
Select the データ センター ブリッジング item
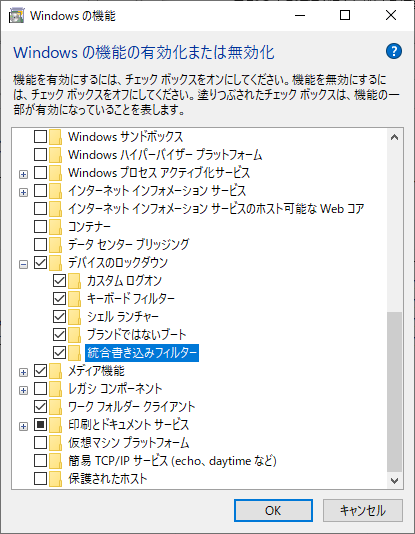[x=129, y=245]
